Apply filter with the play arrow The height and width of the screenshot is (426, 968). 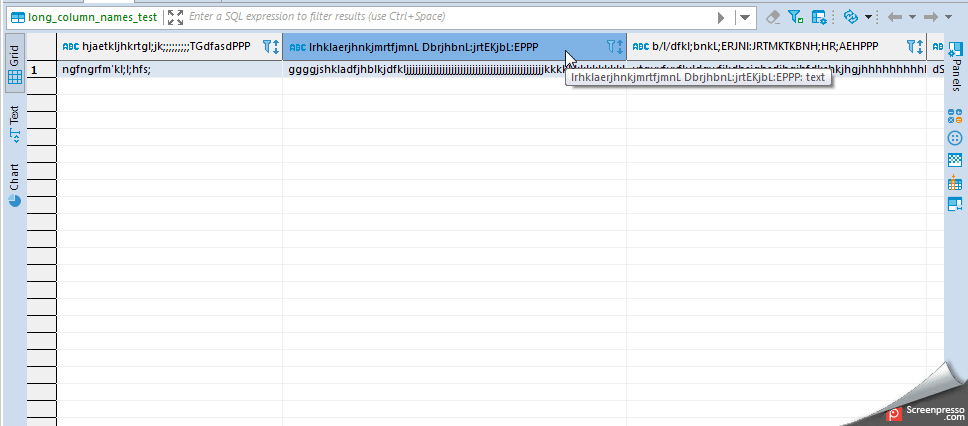pos(722,18)
